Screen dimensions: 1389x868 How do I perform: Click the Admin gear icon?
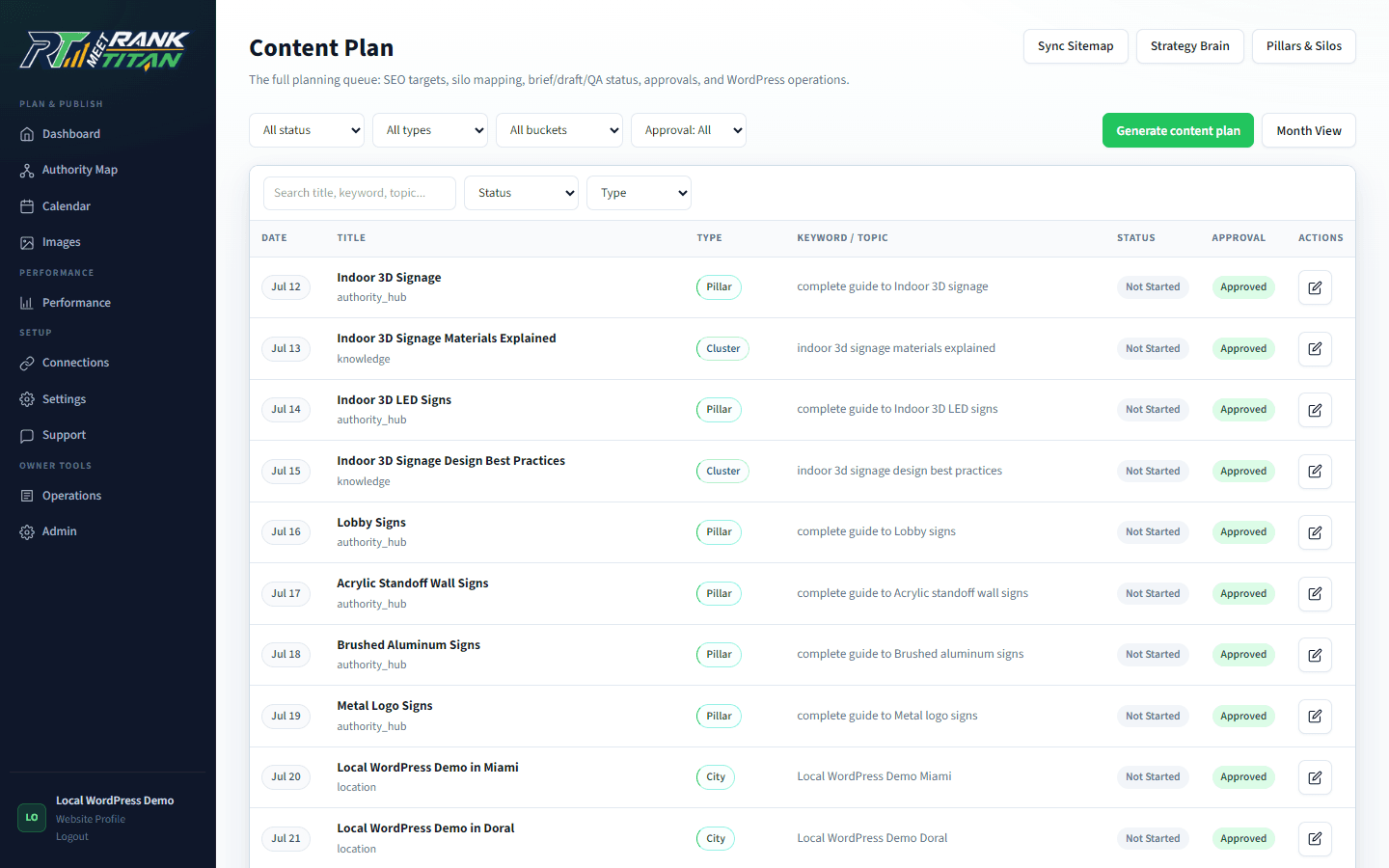click(27, 532)
